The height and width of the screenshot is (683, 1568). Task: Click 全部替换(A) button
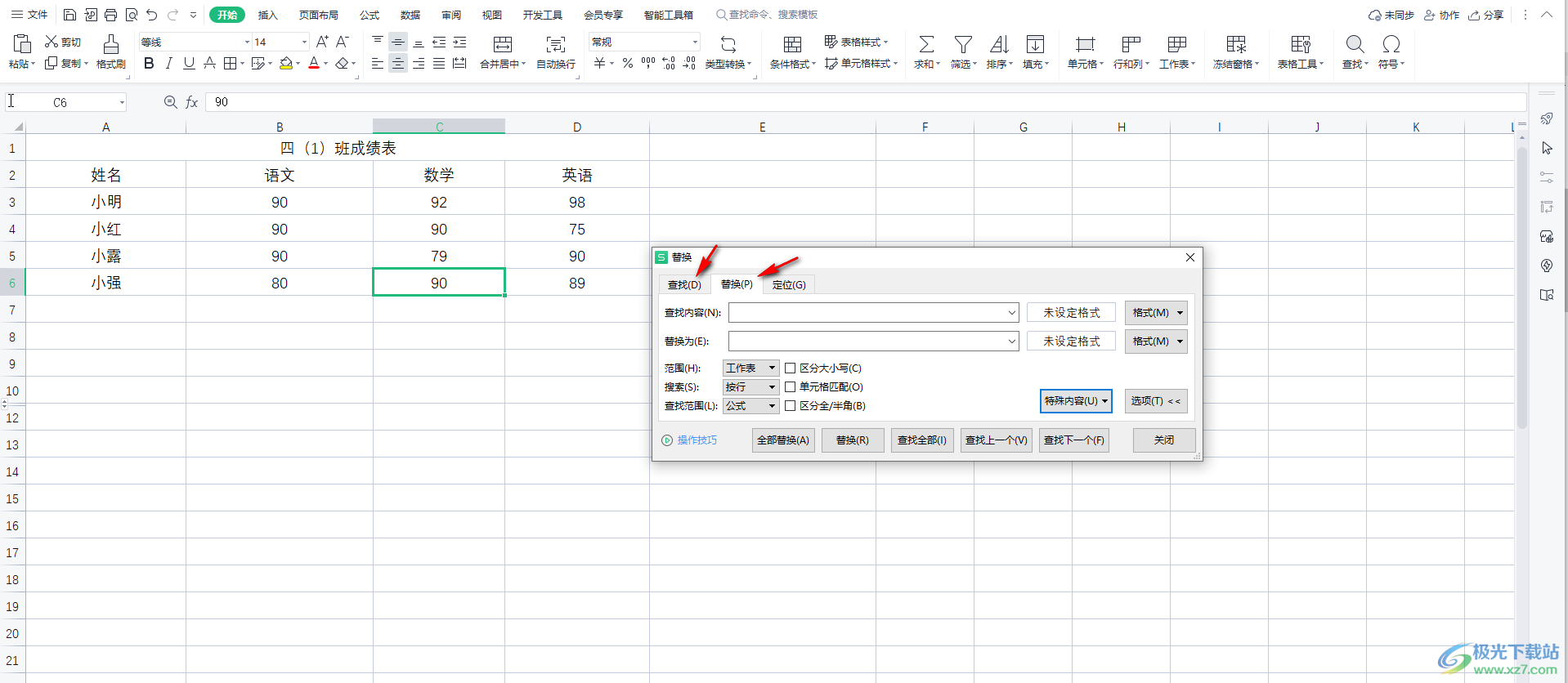coord(783,440)
